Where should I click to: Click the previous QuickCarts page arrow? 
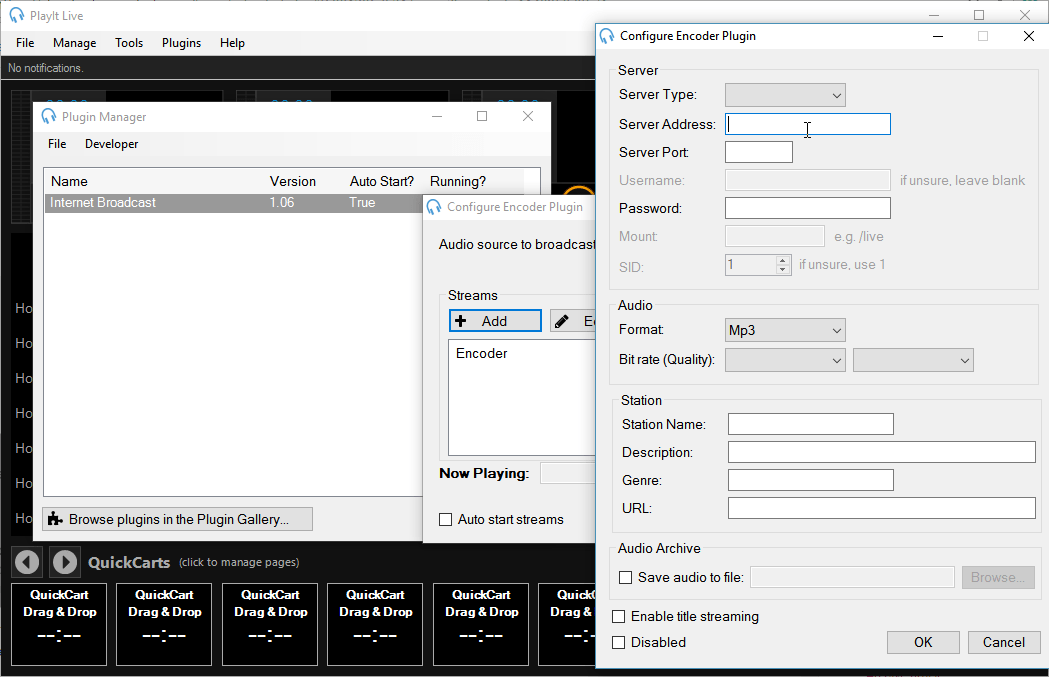pyautogui.click(x=26, y=562)
